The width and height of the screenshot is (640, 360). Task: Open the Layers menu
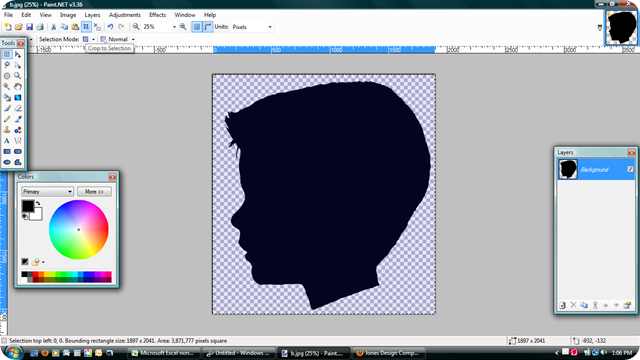pos(92,15)
